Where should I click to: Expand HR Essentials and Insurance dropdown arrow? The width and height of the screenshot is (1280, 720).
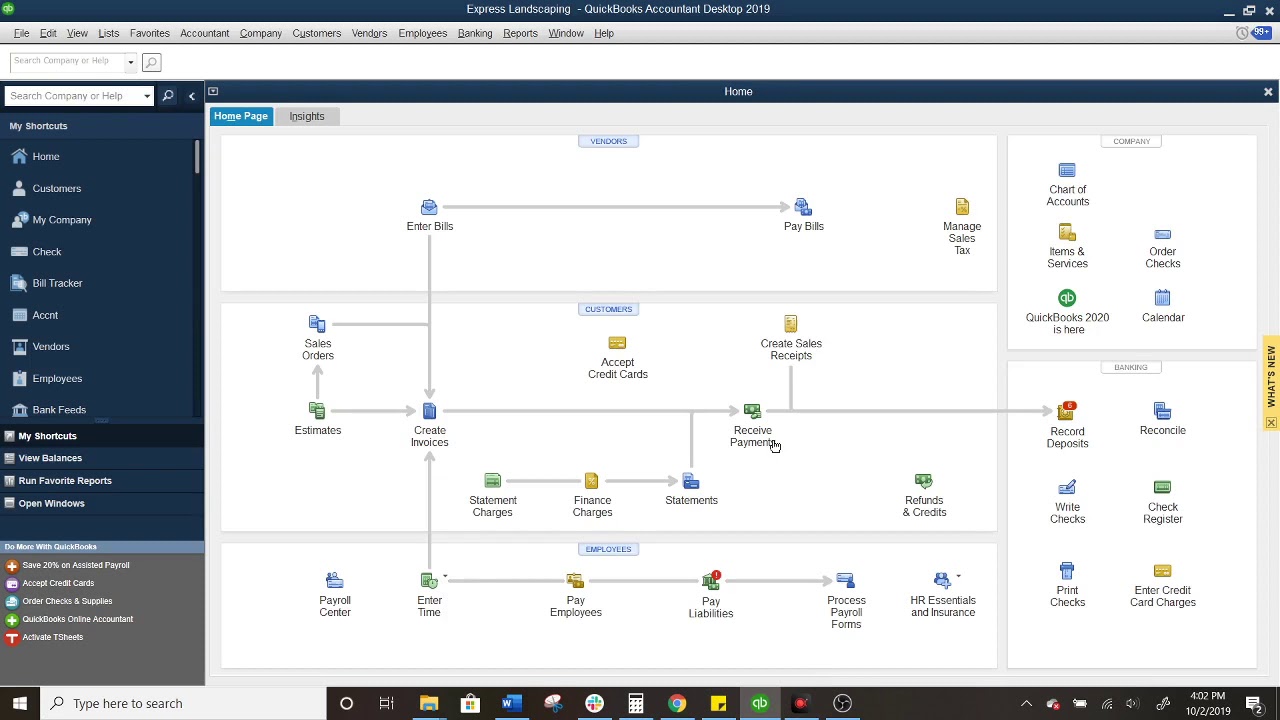point(958,576)
